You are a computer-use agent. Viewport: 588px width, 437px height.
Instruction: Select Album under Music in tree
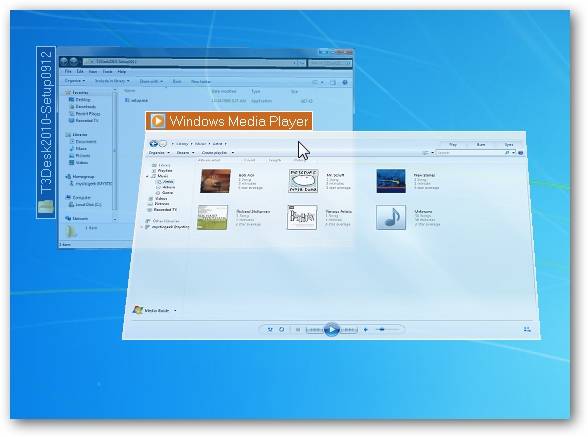166,187
